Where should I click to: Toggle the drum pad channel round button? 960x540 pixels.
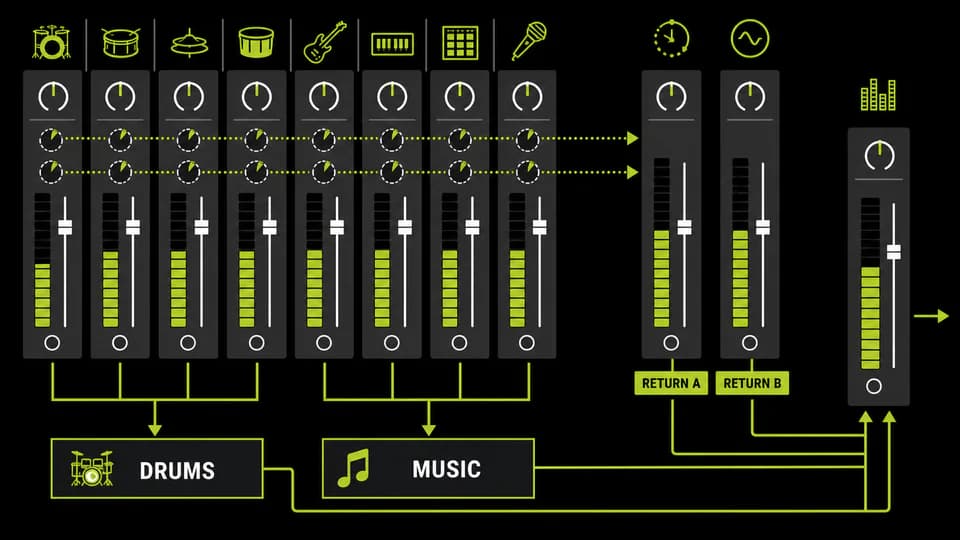click(x=459, y=343)
